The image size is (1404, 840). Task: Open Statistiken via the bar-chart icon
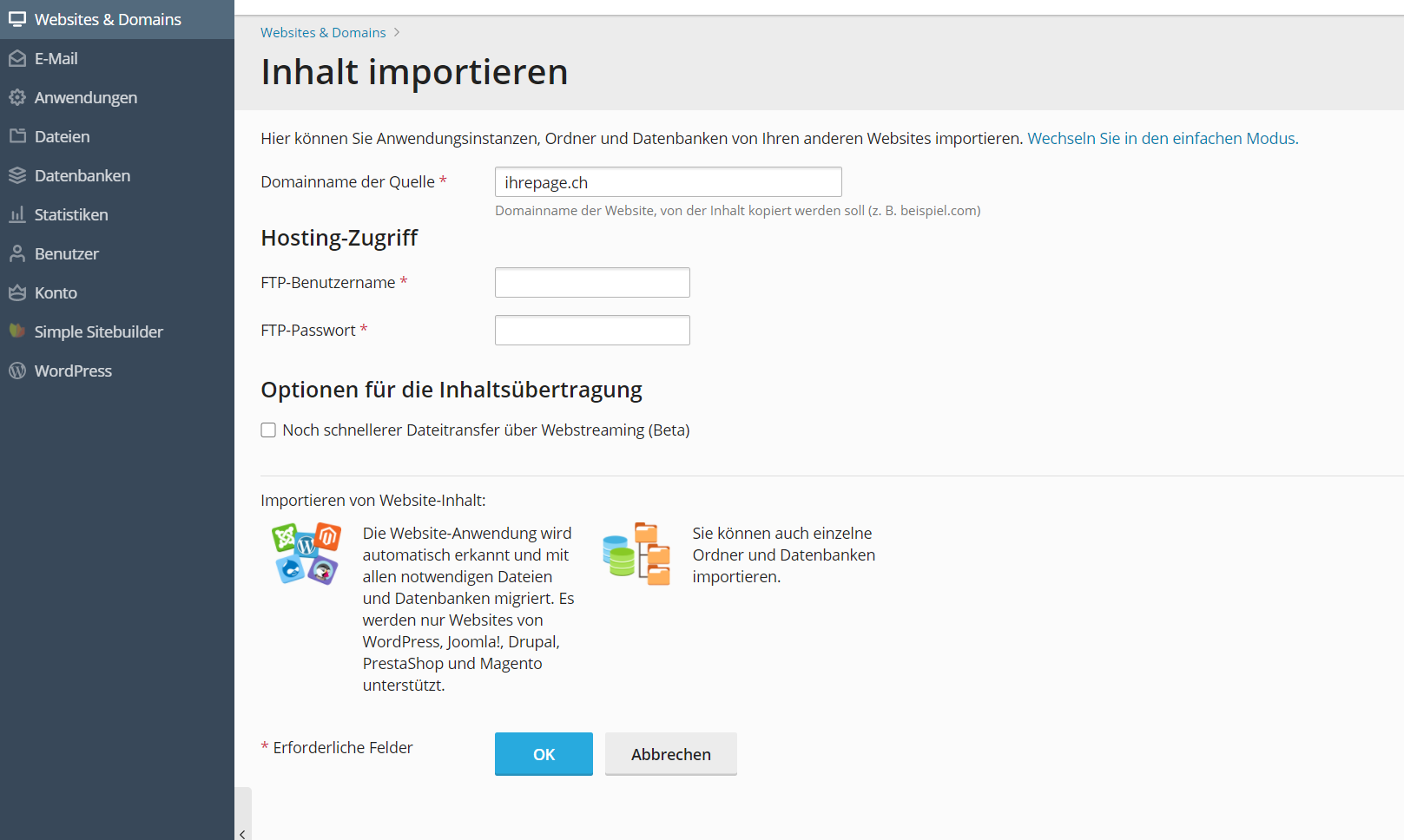point(18,214)
